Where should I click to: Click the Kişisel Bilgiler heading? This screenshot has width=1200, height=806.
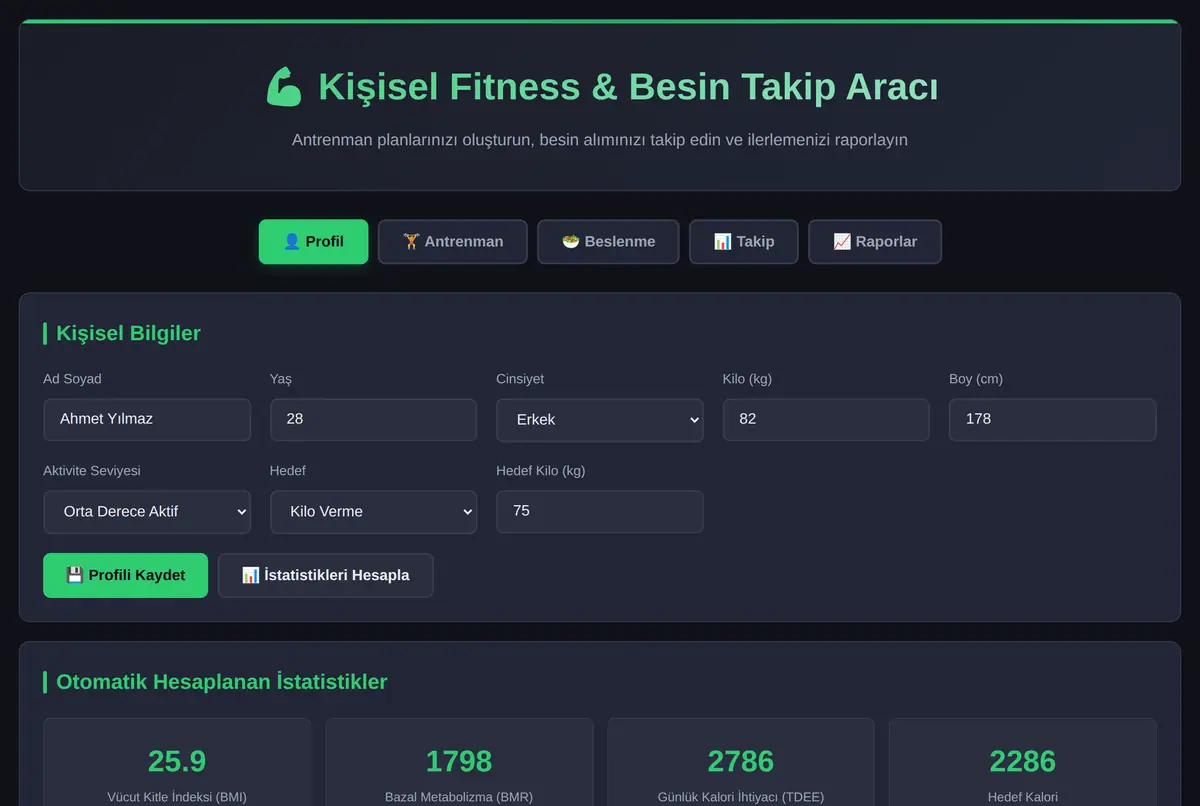point(128,333)
